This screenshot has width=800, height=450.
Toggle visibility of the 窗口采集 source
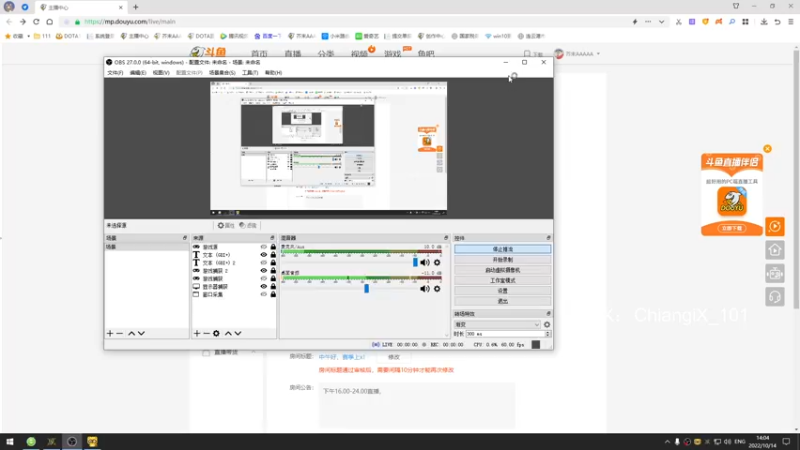[x=264, y=294]
